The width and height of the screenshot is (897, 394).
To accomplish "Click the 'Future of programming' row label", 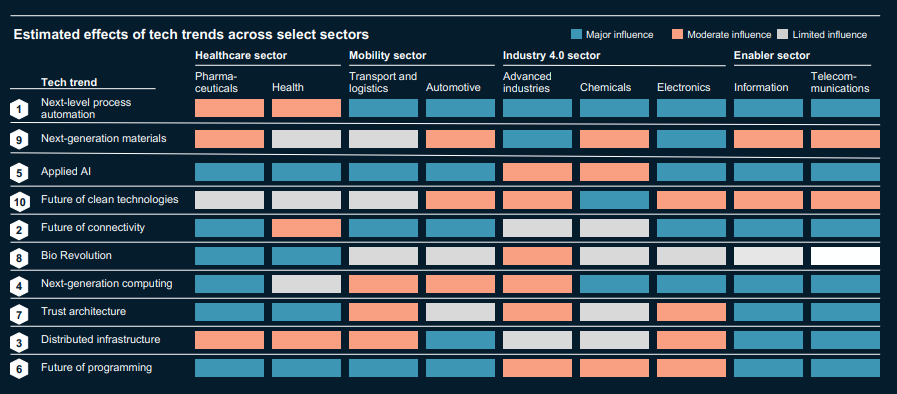I will [96, 368].
